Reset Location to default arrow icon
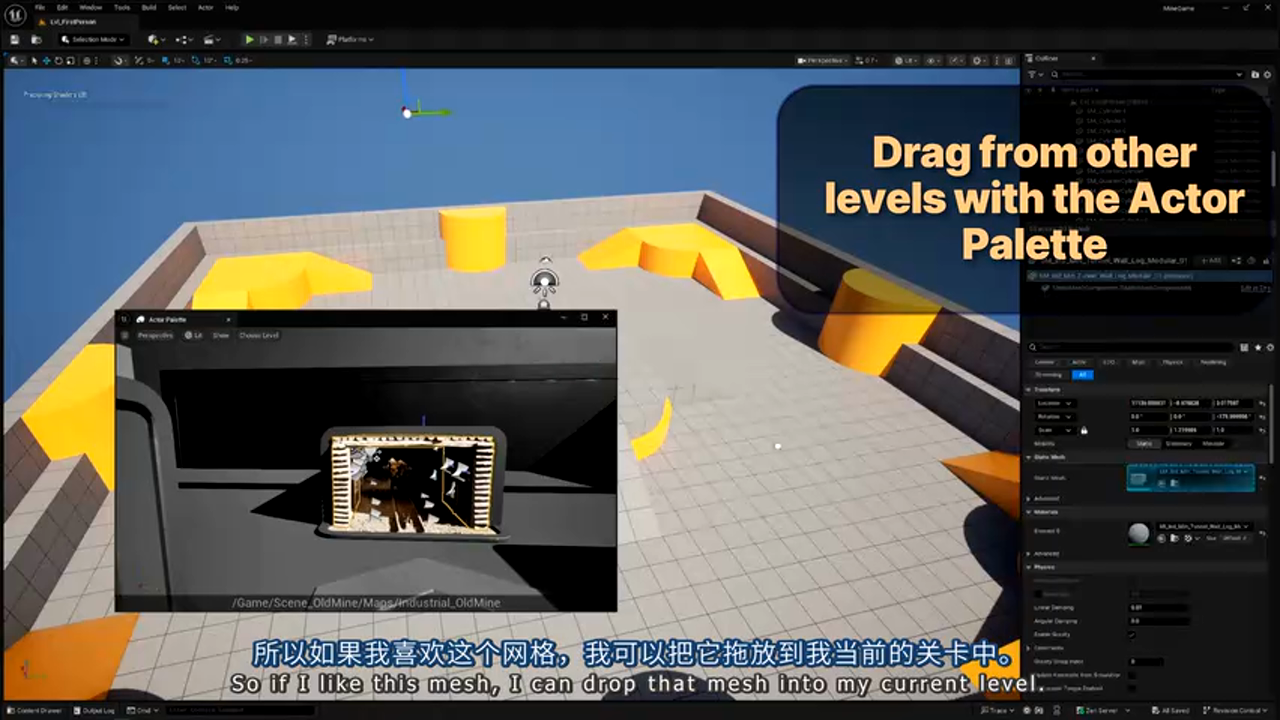This screenshot has height=720, width=1280. 1262,403
